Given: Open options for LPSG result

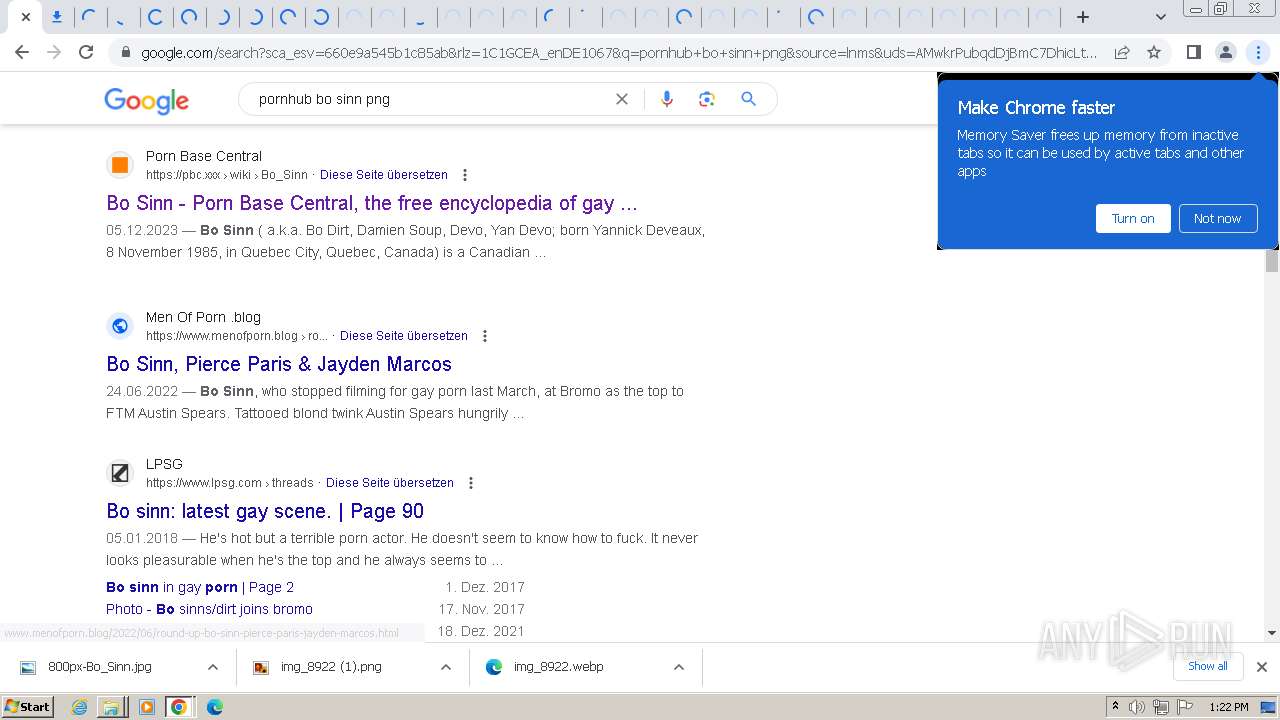Looking at the screenshot, I should point(471,483).
